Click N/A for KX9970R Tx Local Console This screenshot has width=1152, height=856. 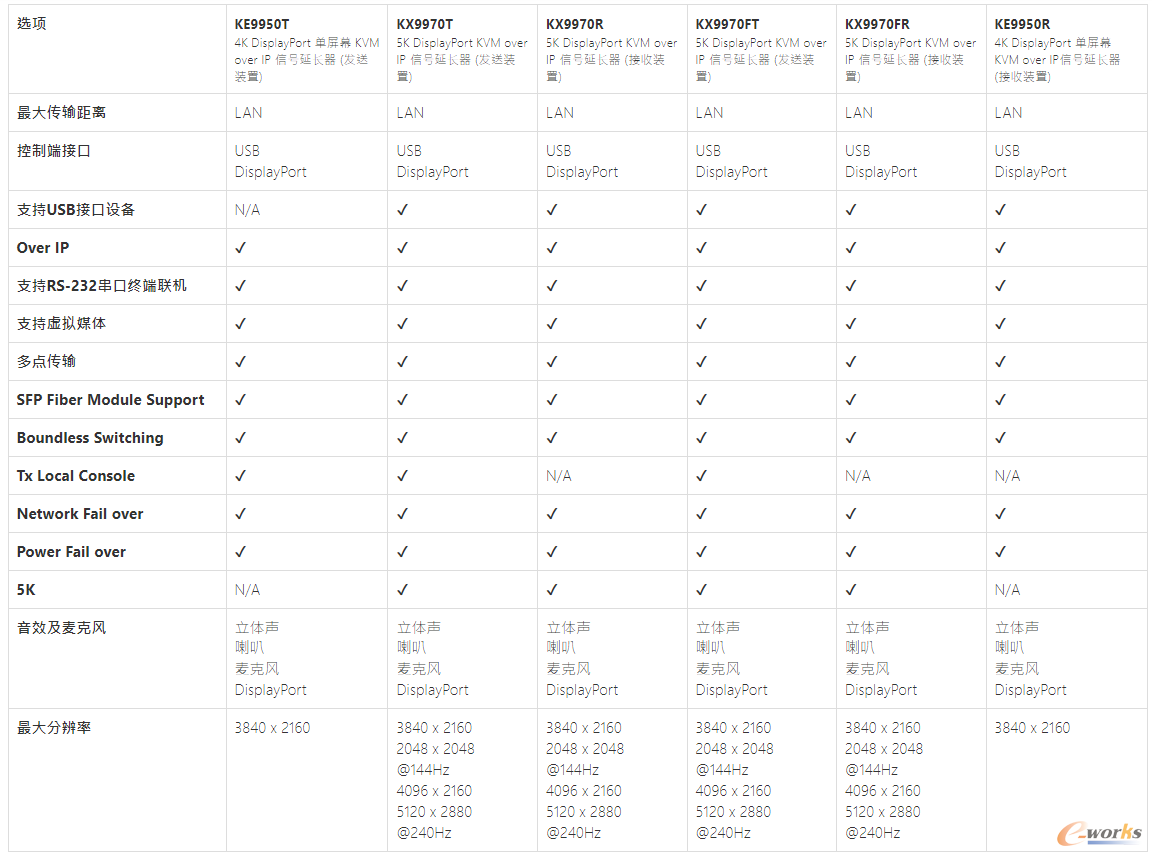click(558, 476)
